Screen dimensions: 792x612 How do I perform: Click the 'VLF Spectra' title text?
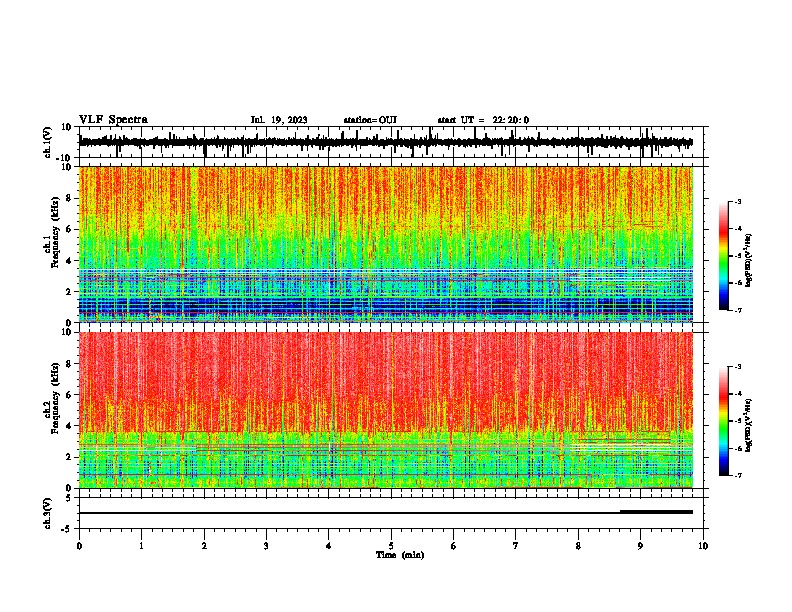tap(113, 120)
